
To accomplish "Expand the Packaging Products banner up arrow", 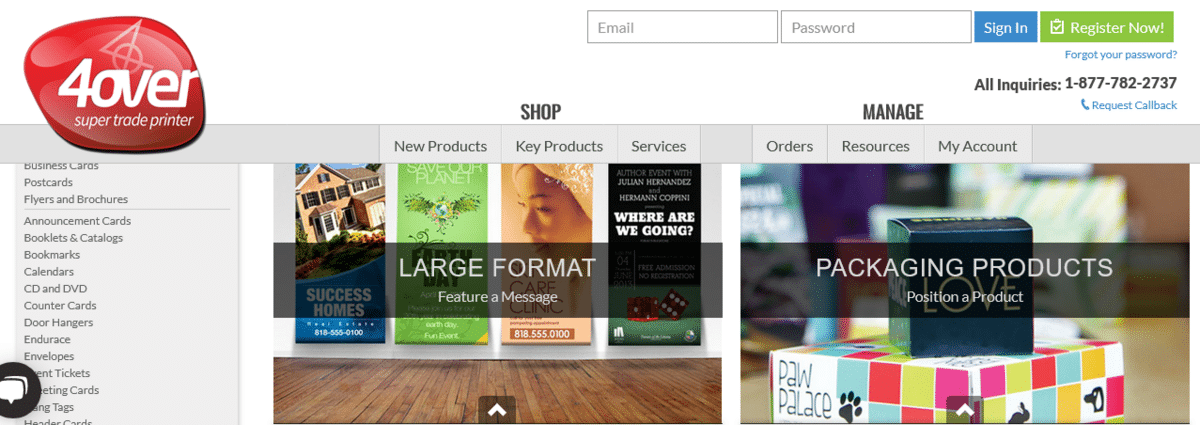I will tap(964, 409).
